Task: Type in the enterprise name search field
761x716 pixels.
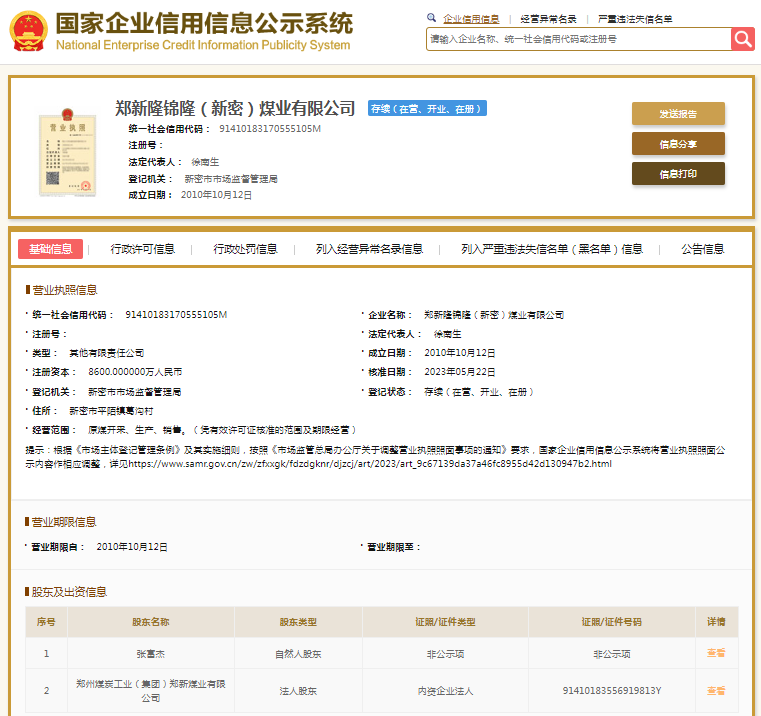Action: coord(578,39)
